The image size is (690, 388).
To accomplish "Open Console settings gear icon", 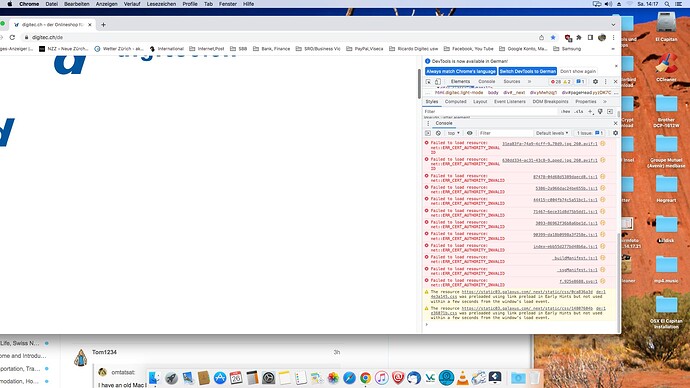I will (x=615, y=133).
